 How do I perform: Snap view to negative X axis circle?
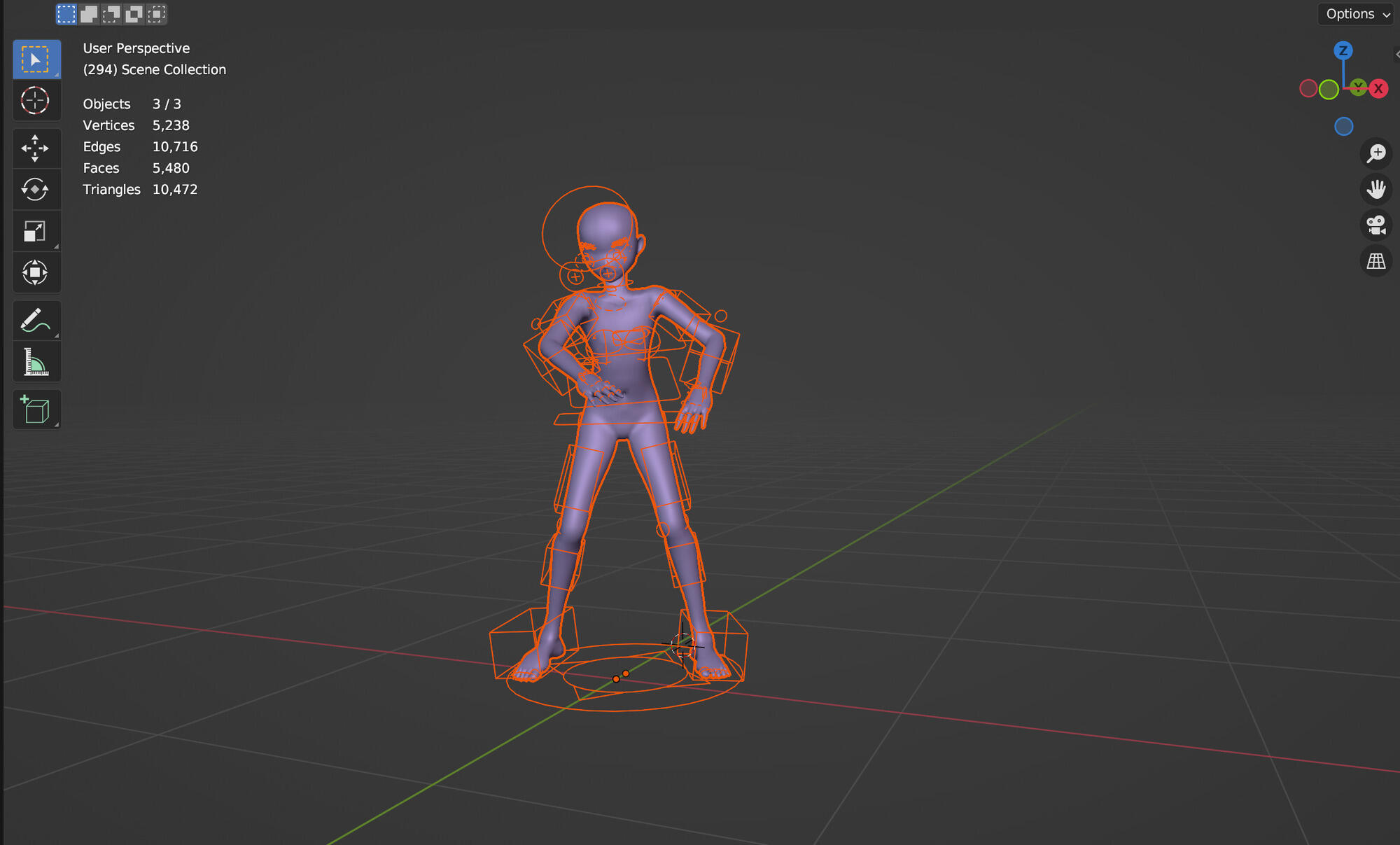coord(1308,89)
